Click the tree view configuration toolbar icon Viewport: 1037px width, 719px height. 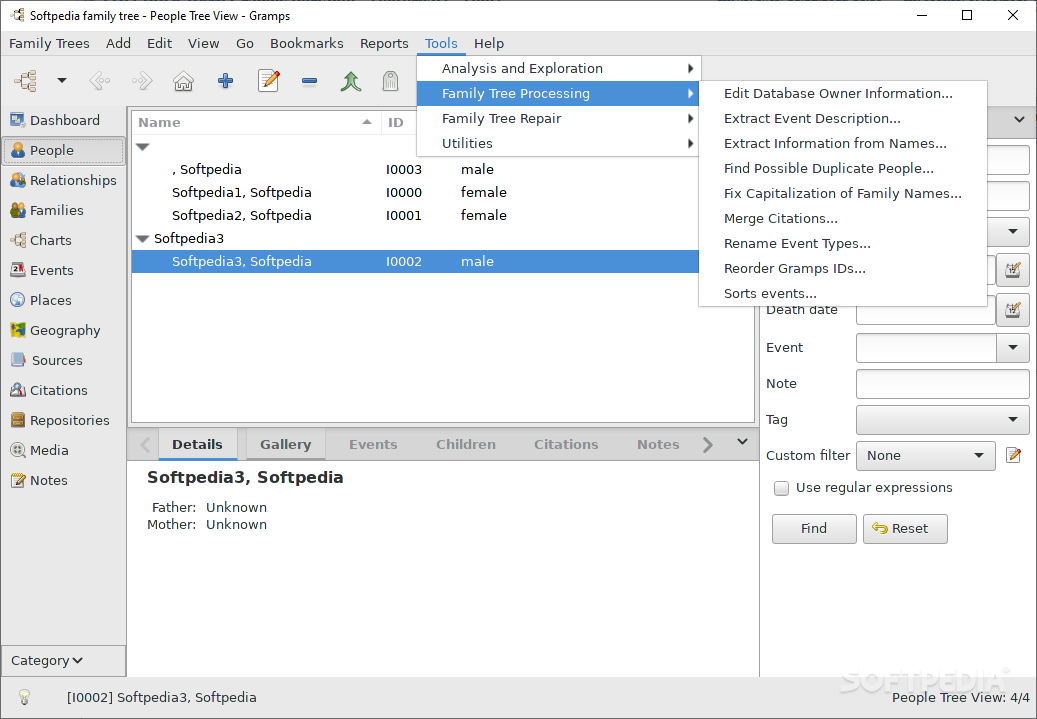26,81
